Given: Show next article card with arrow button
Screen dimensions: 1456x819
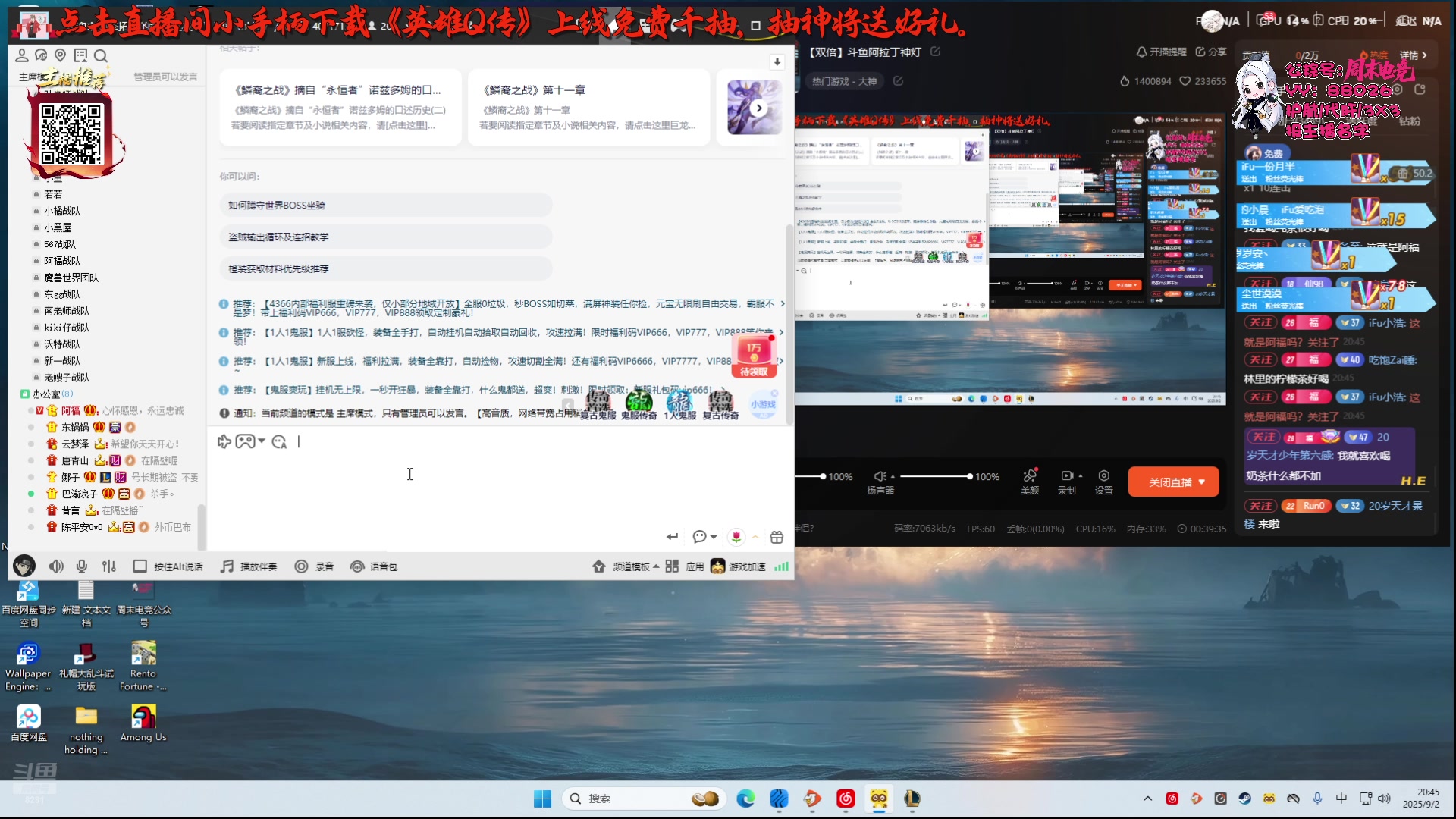Looking at the screenshot, I should click(x=758, y=108).
